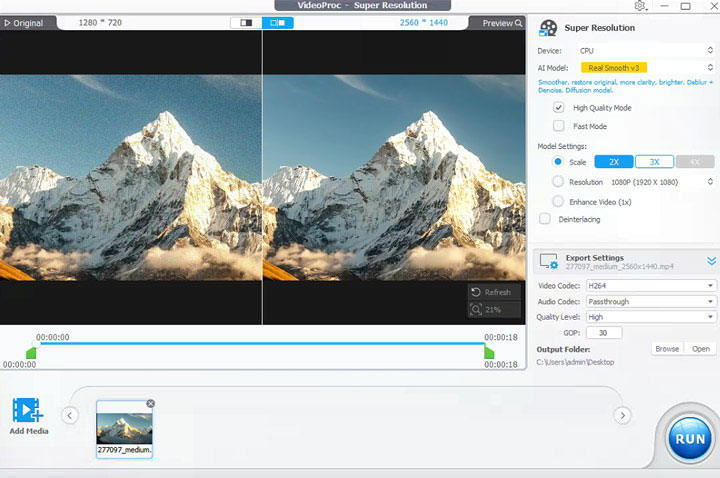Select the Scale radio button
This screenshot has height=478, width=720.
point(558,162)
